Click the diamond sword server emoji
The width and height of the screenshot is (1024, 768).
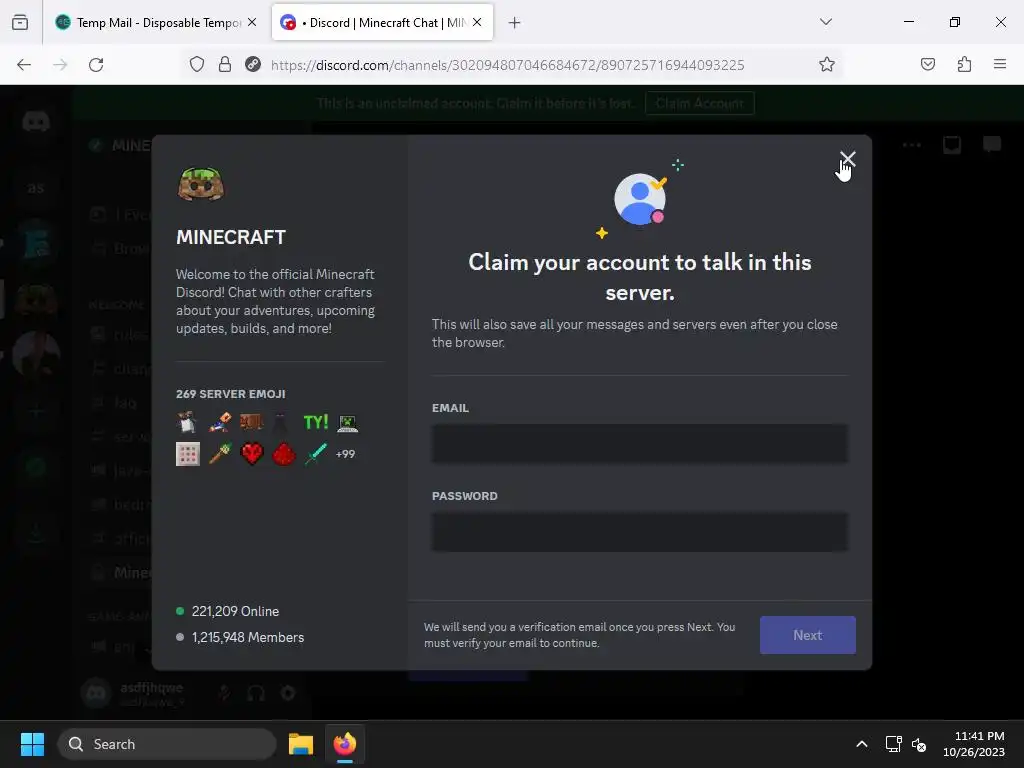315,454
